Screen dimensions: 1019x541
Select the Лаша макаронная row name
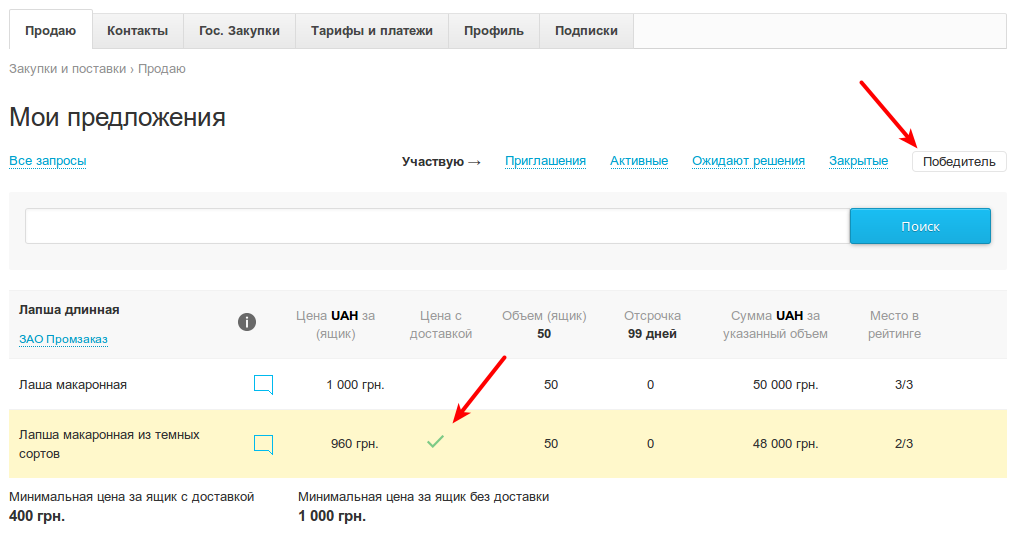pyautogui.click(x=73, y=385)
